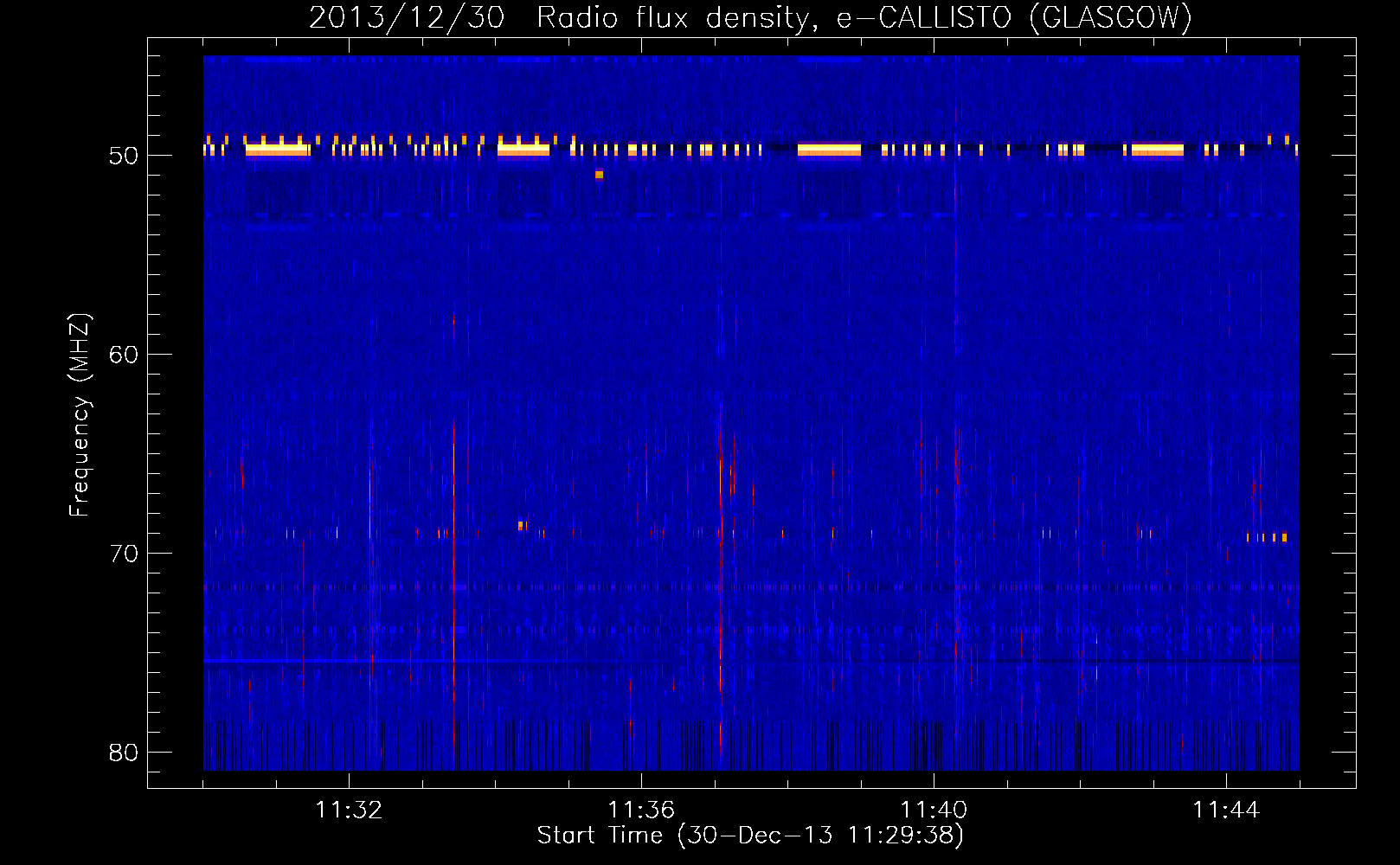Click the plot title '2013/12/30 Radio flux density'
This screenshot has width=1400, height=865.
click(559, 17)
